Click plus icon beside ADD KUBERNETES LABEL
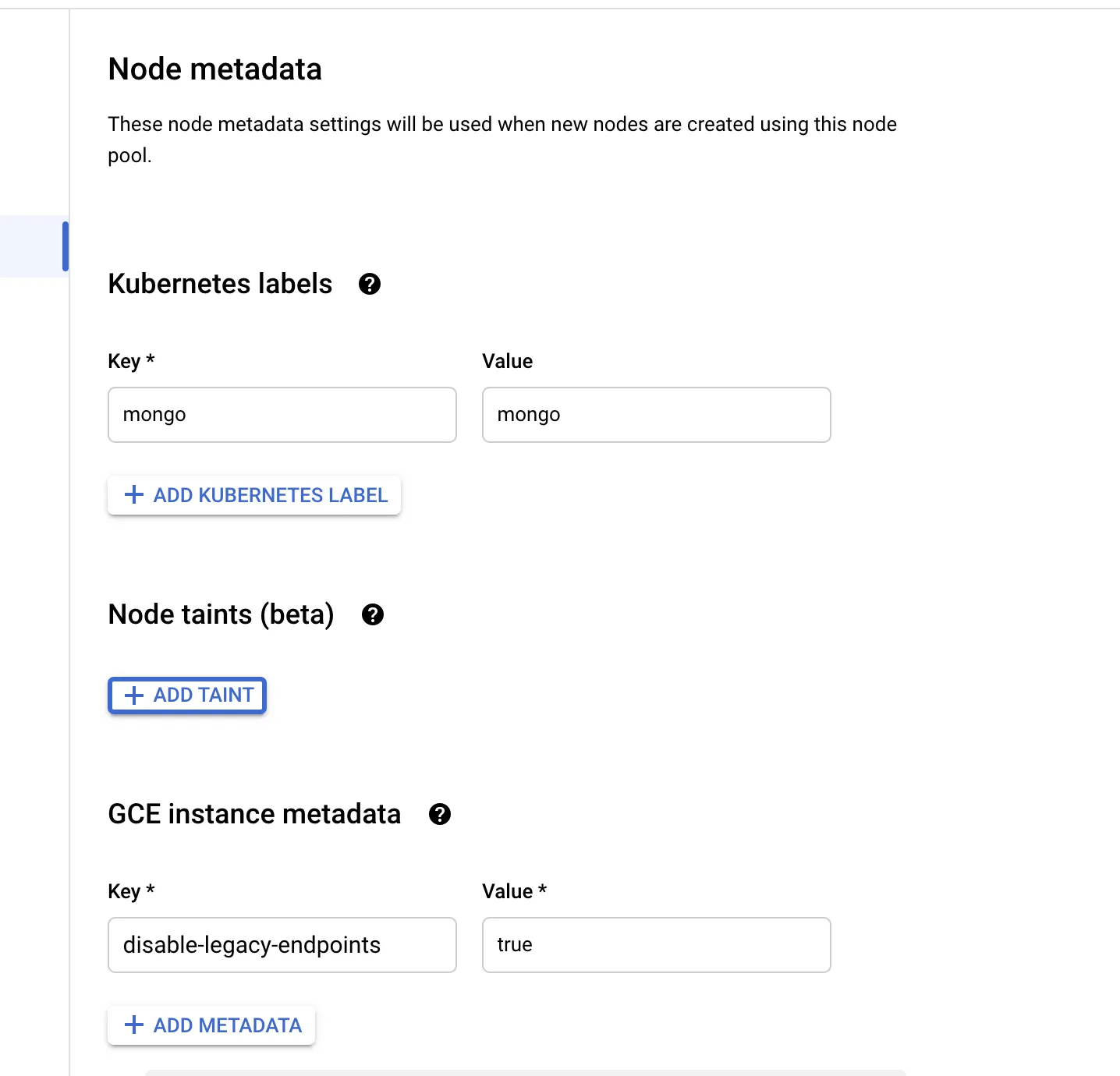1120x1076 pixels. pos(134,494)
